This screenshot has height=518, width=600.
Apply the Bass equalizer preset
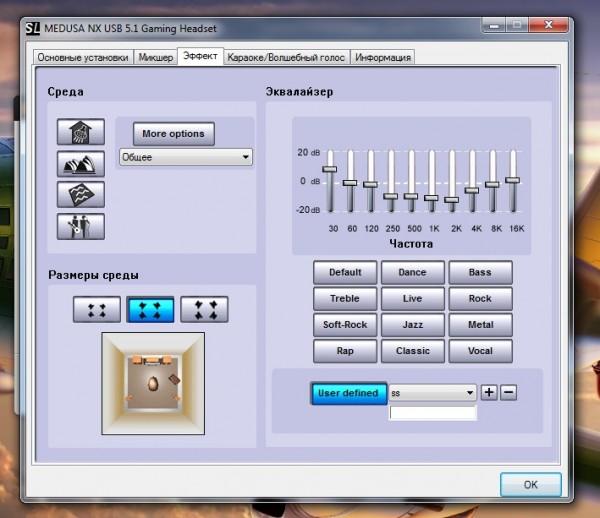(481, 272)
